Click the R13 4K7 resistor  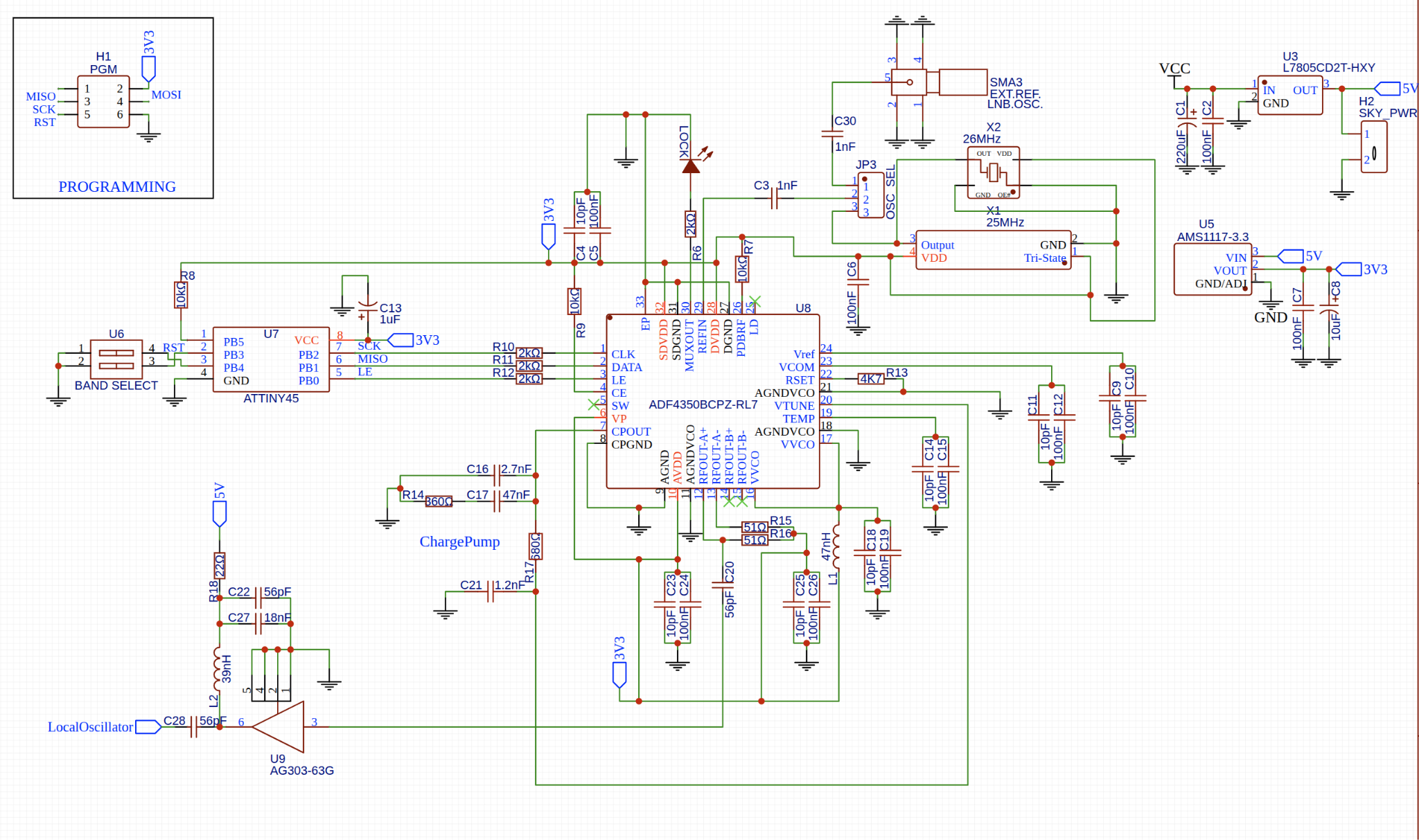(870, 379)
